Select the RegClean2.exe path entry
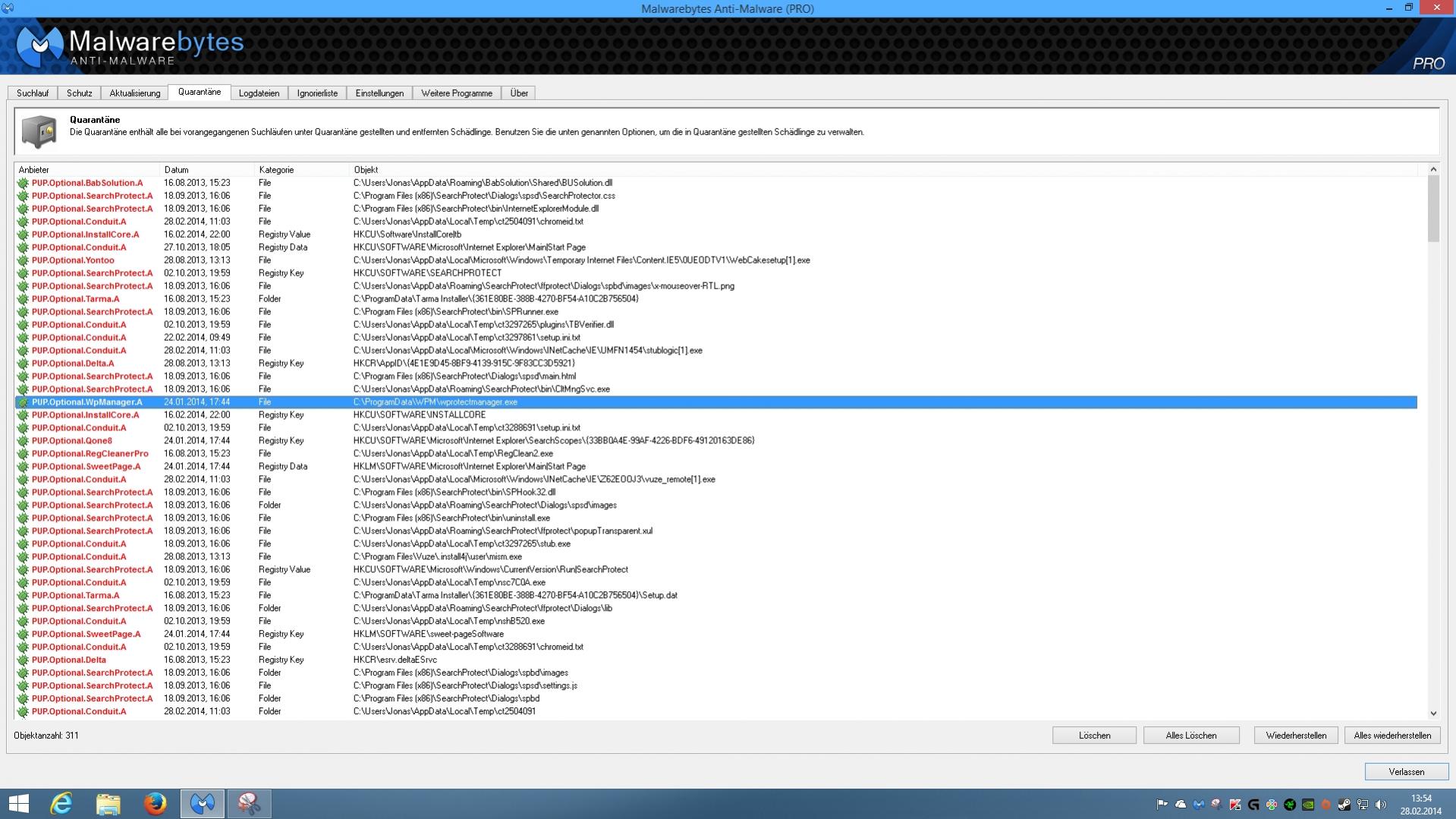Viewport: 1456px width, 819px height. tap(453, 454)
